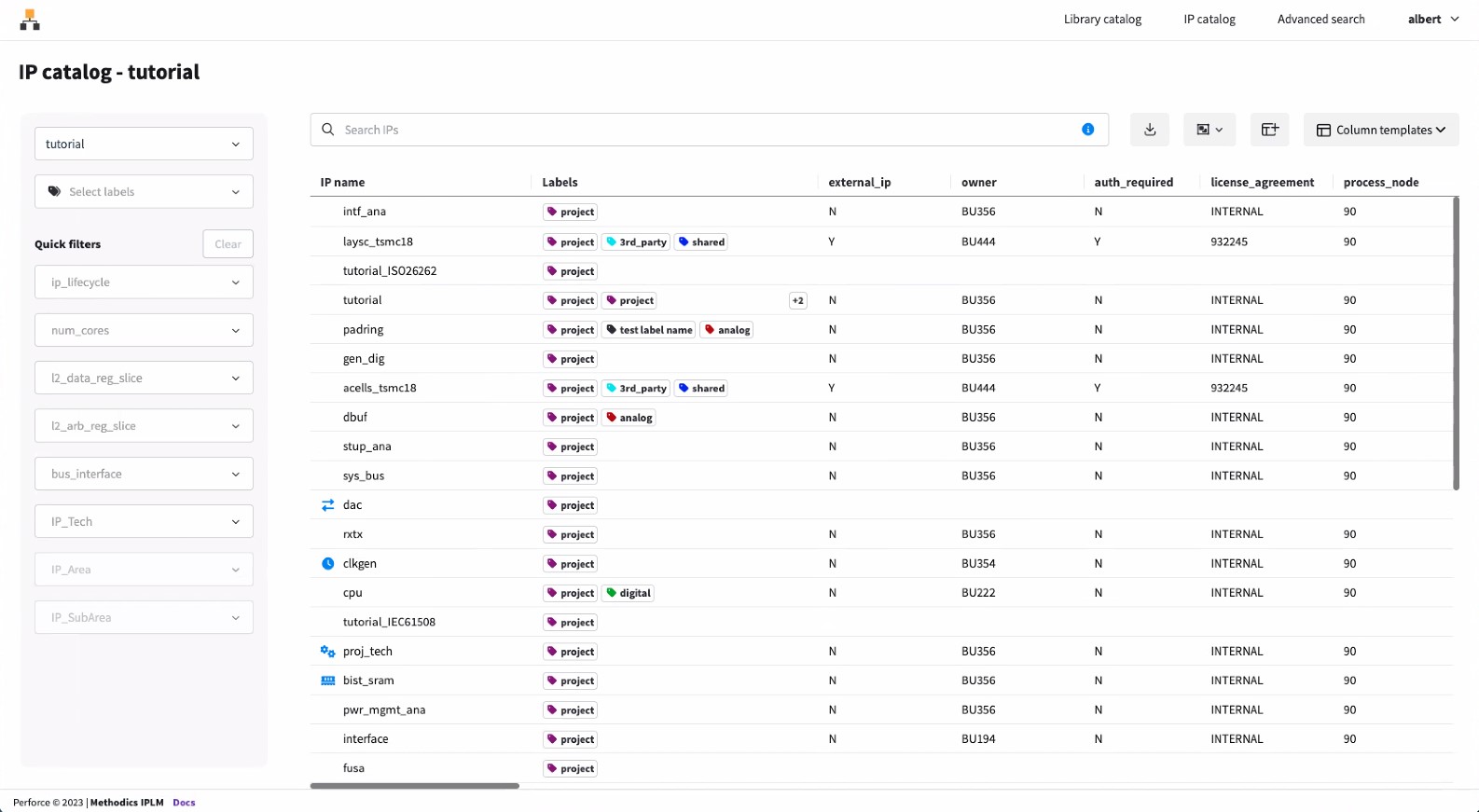1479x812 pixels.
Task: Click the blue info icon in the search field
Action: [x=1087, y=130]
